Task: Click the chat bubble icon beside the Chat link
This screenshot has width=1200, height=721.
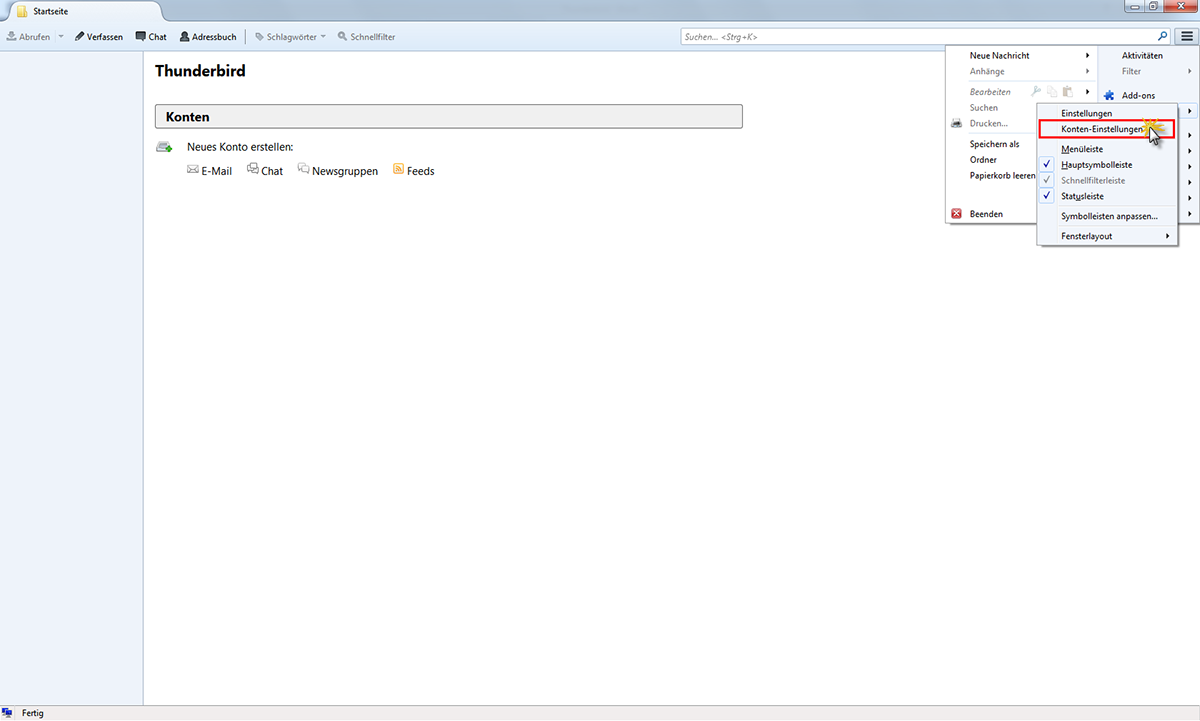Action: (x=253, y=169)
